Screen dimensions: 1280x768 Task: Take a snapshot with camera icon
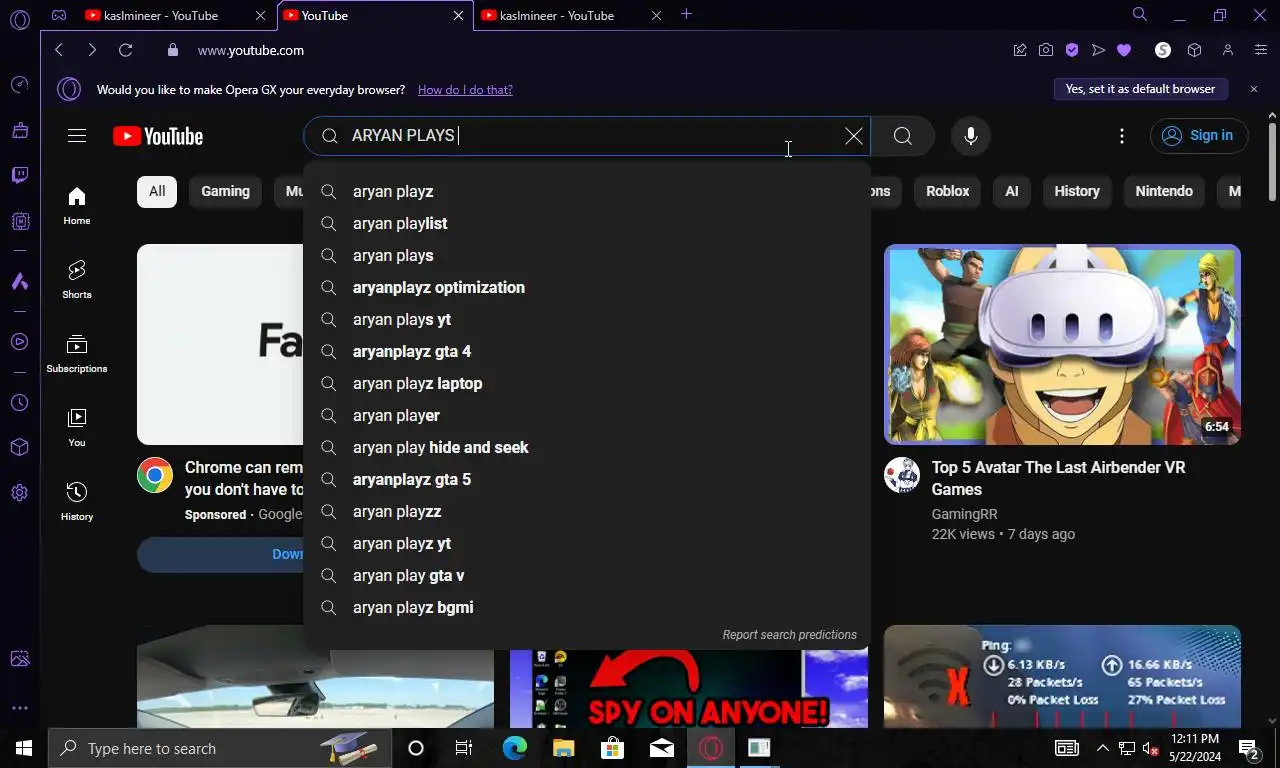click(1045, 50)
